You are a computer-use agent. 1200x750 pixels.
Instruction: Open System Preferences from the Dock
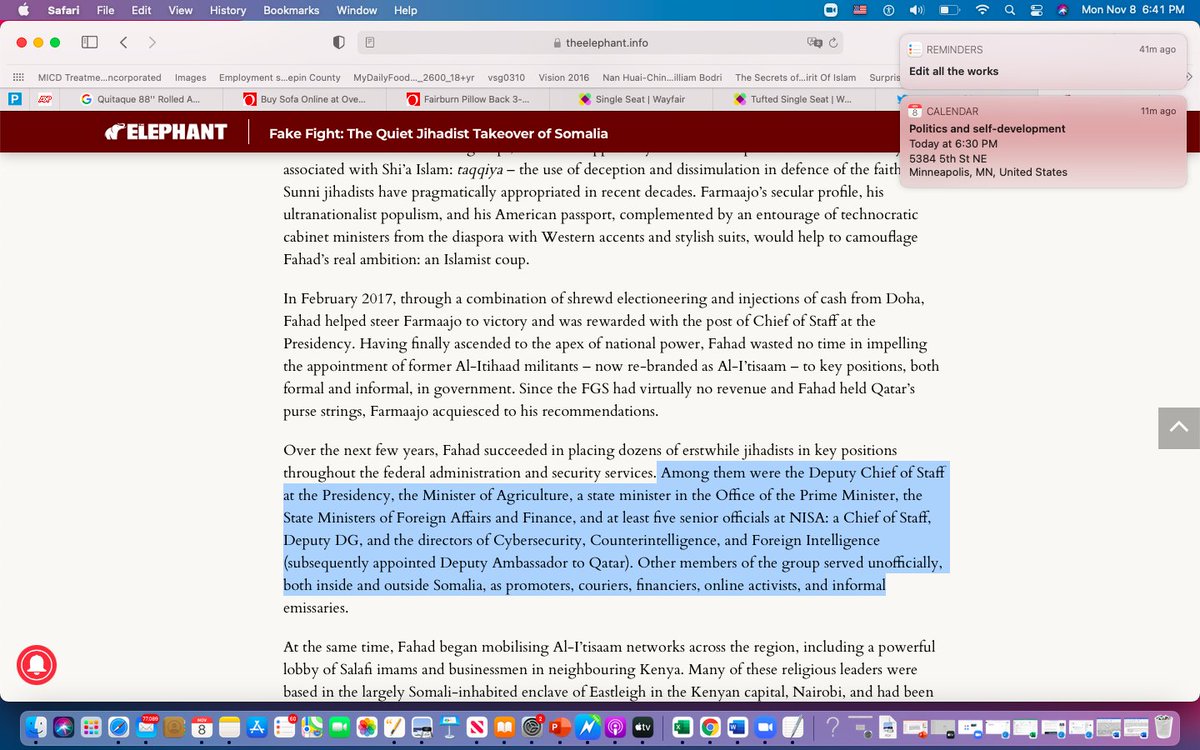point(532,727)
